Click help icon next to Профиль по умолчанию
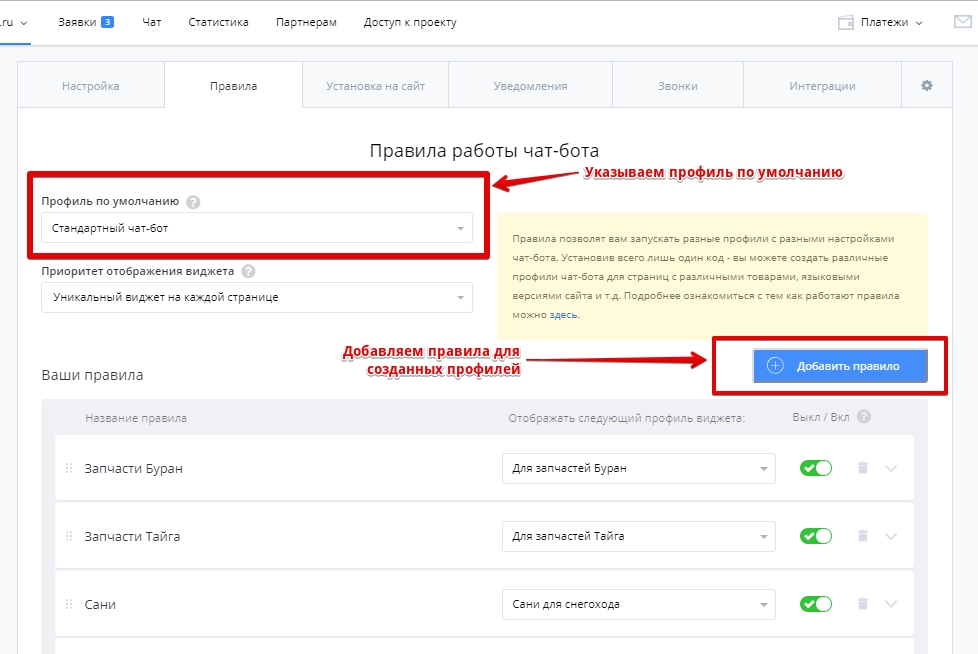The width and height of the screenshot is (978, 654). tap(193, 202)
